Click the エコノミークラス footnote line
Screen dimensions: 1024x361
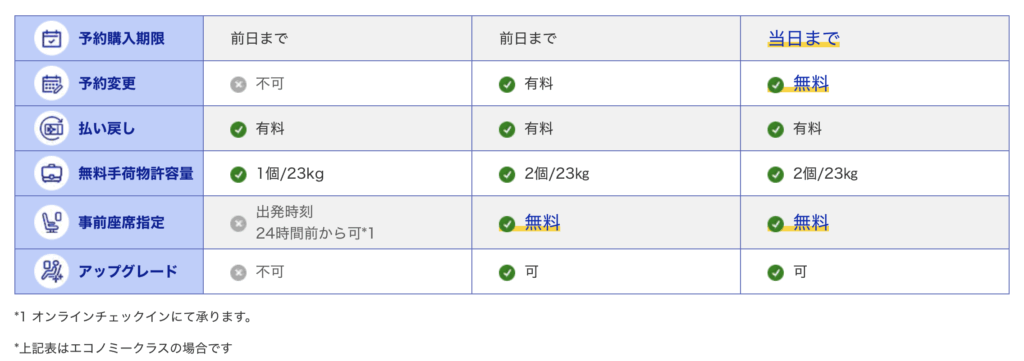(123, 348)
